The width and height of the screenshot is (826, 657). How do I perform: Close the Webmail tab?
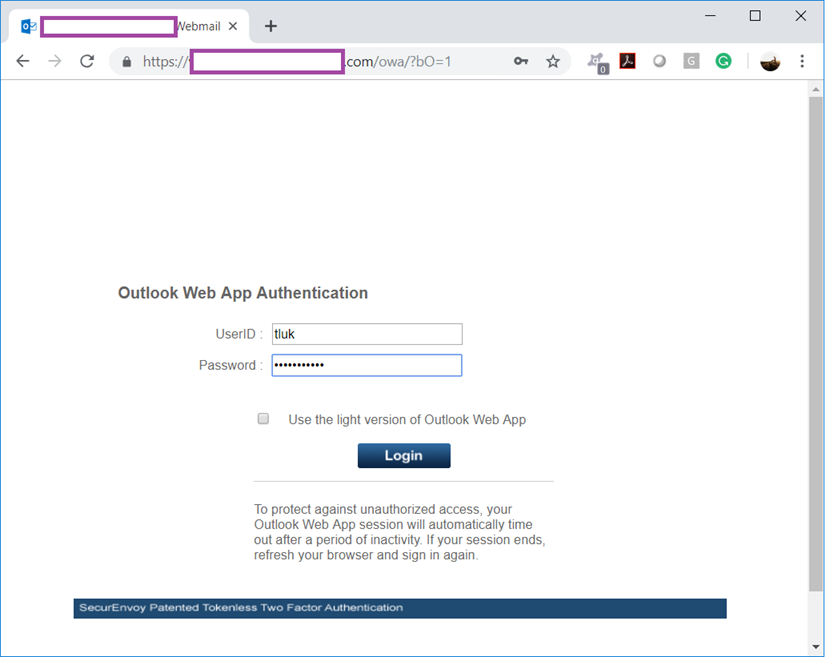(233, 26)
